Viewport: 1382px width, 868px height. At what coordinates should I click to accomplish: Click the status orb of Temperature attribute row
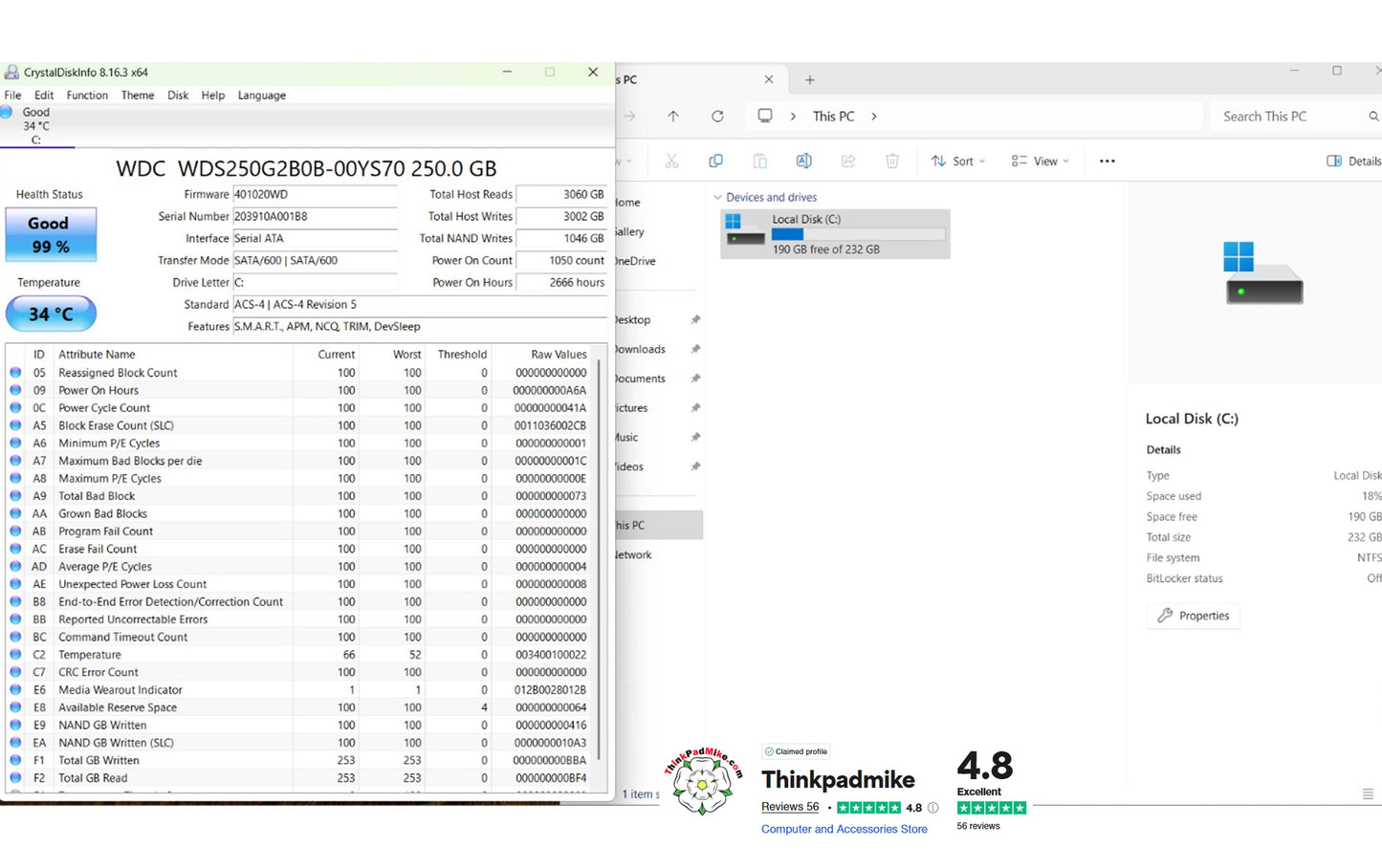15,655
